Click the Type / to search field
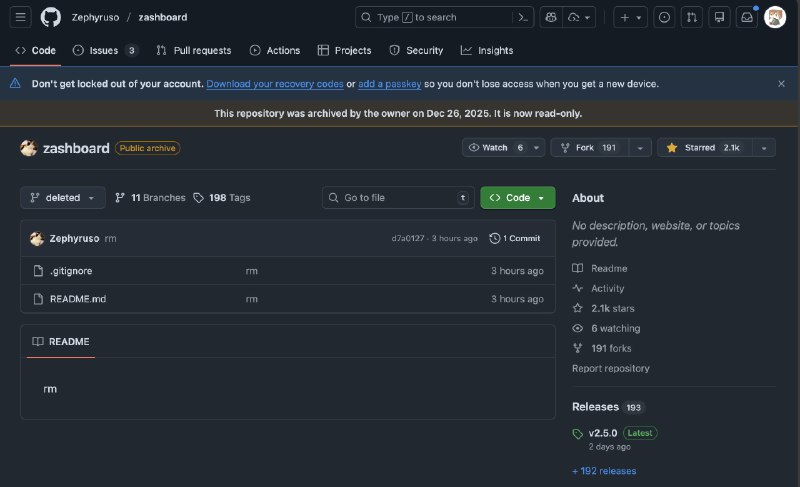The image size is (800, 487). click(x=434, y=17)
